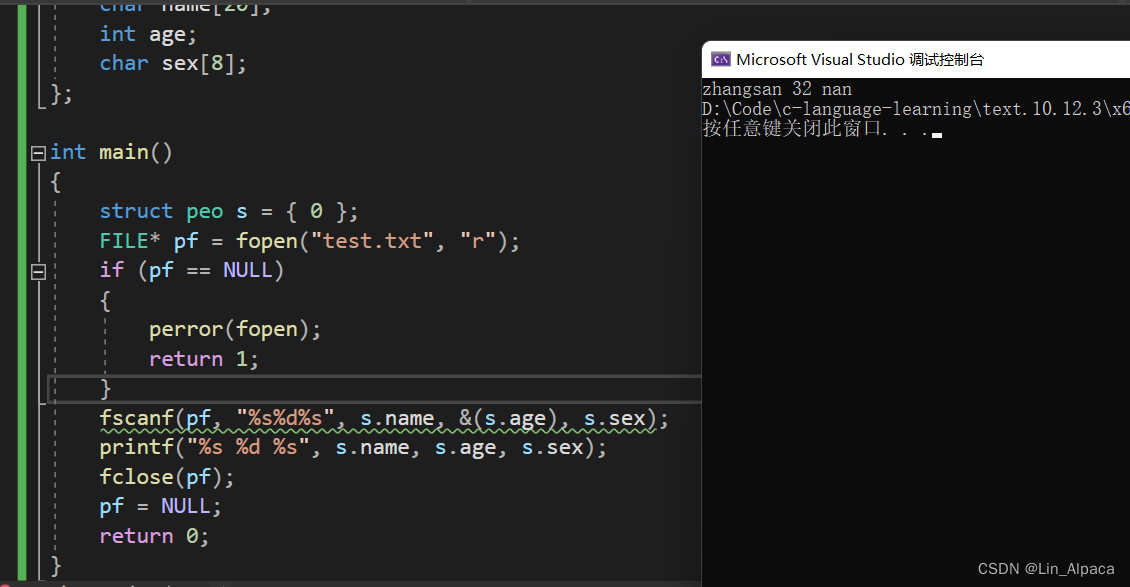
Task: Click the console output zhangsan 32 nan
Action: tap(777, 89)
